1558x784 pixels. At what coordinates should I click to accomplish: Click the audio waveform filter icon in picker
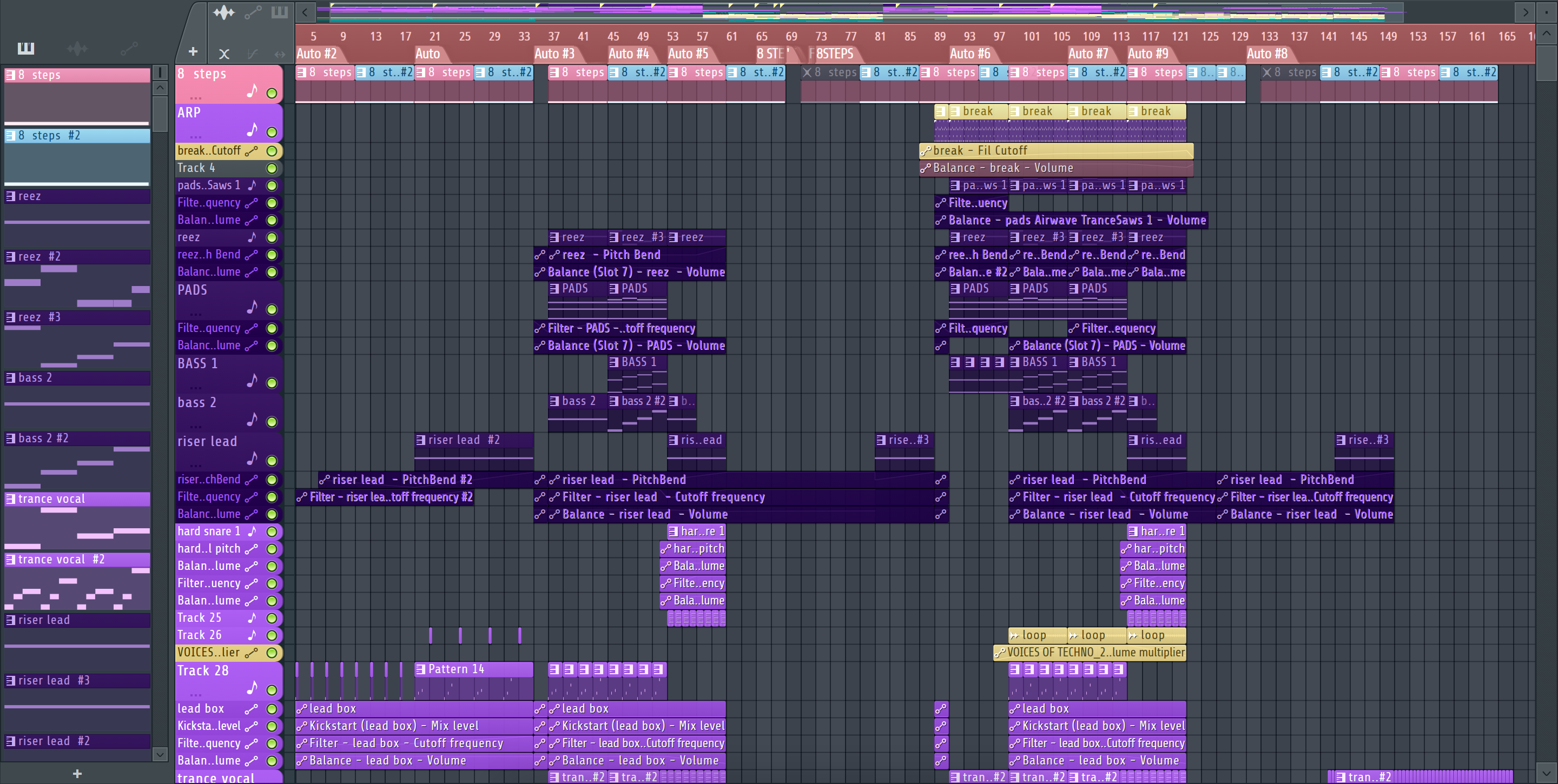click(77, 48)
